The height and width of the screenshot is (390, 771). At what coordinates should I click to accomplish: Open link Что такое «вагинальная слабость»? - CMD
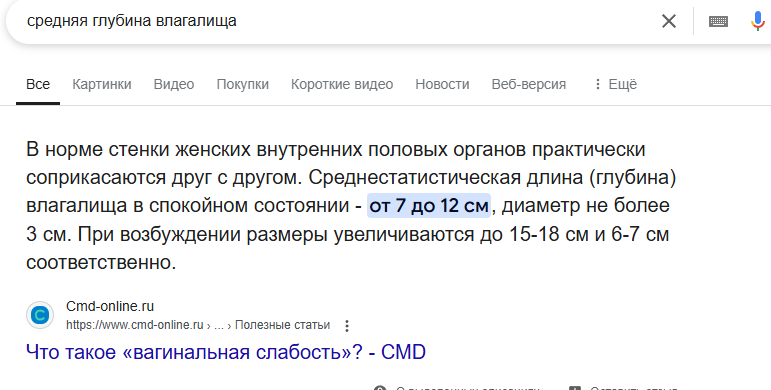coord(226,352)
